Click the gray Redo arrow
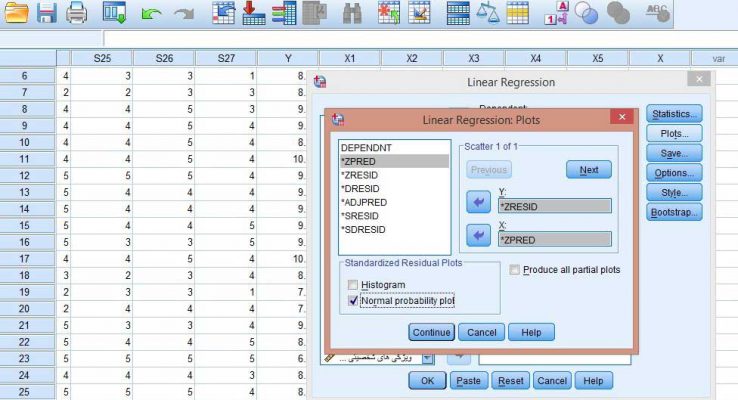The width and height of the screenshot is (738, 400). coord(184,14)
